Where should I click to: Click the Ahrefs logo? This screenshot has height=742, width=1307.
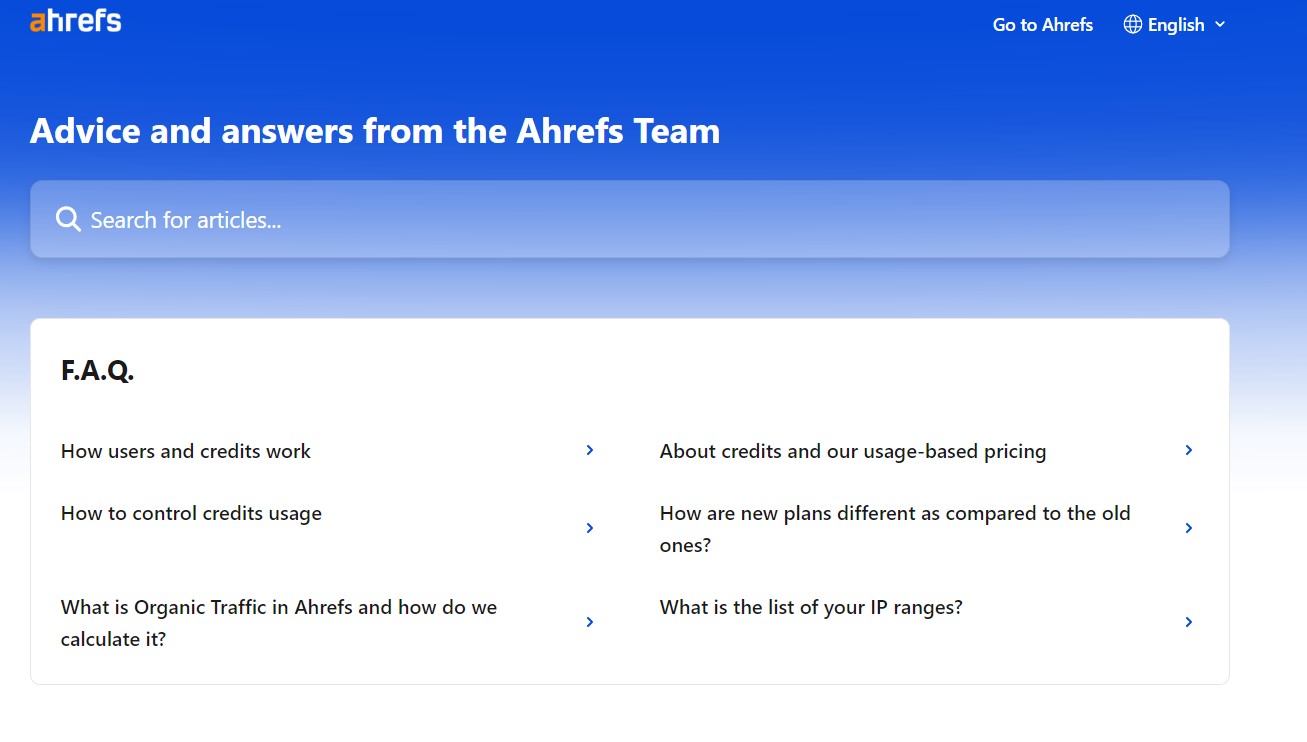point(76,21)
